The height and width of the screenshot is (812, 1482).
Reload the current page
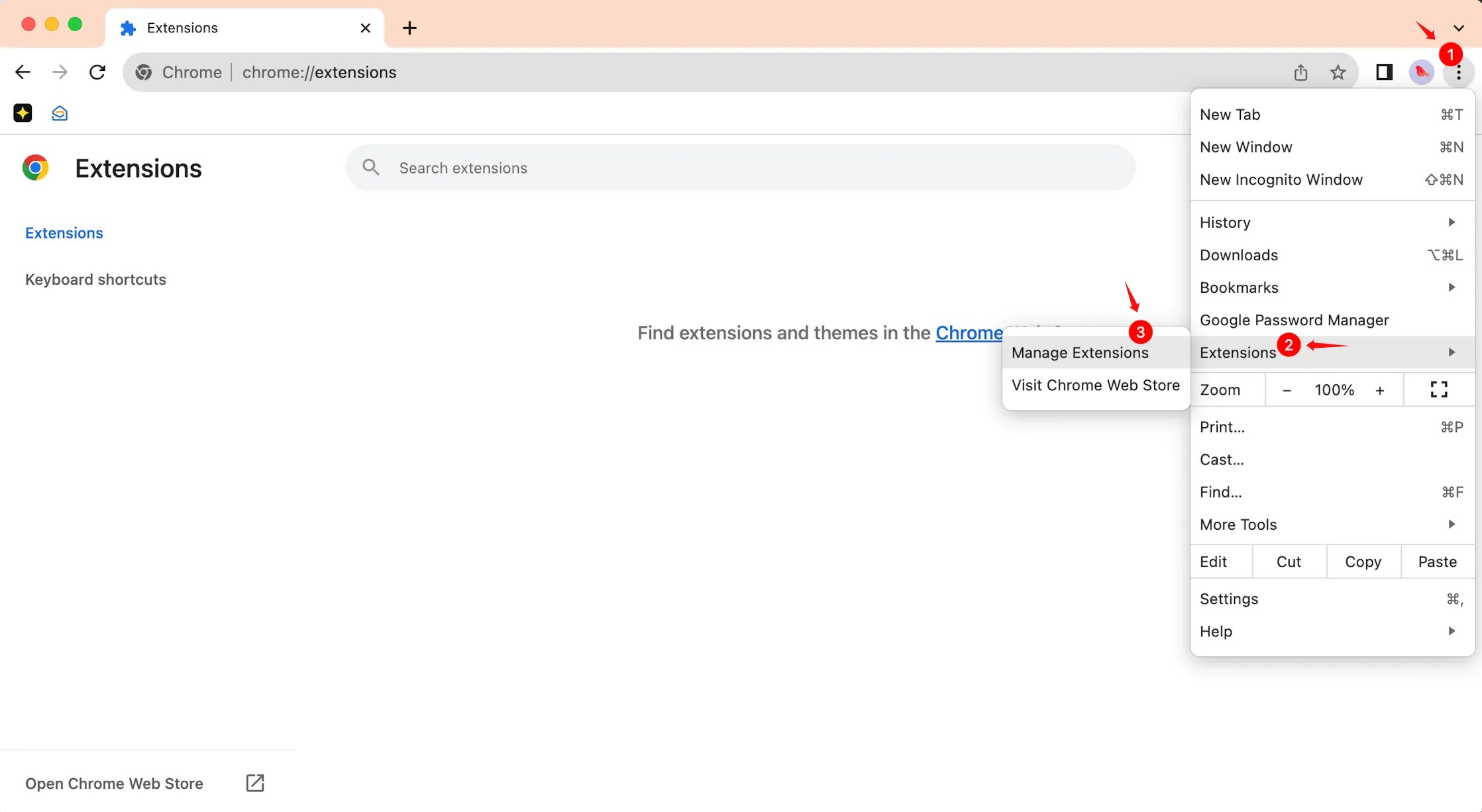point(97,72)
